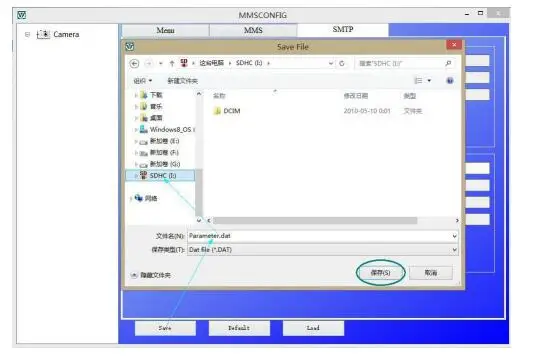Click the MMSCONFIG app icon in title bar
This screenshot has height=361, width=537.
point(22,15)
